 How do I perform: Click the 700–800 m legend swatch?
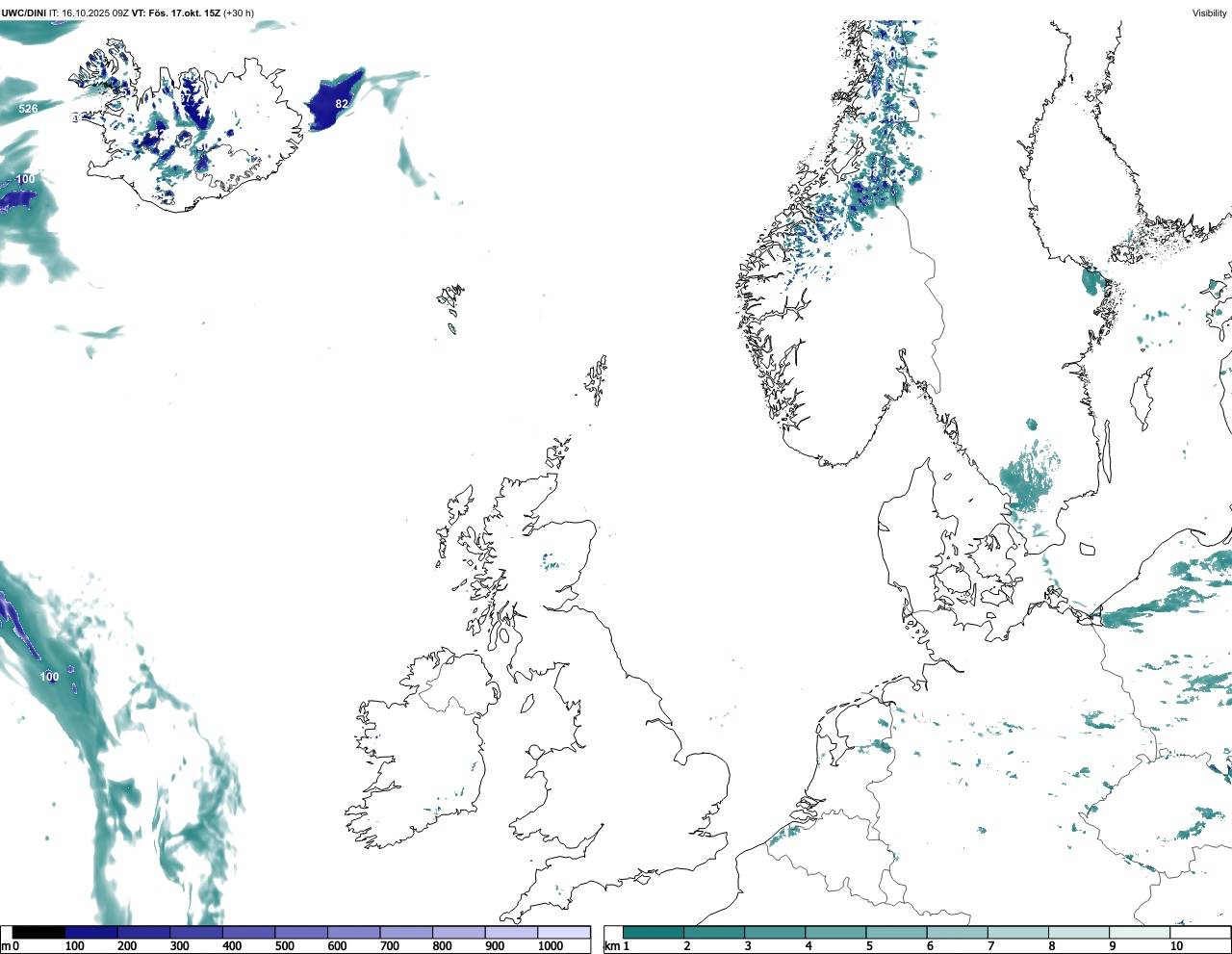[x=406, y=932]
